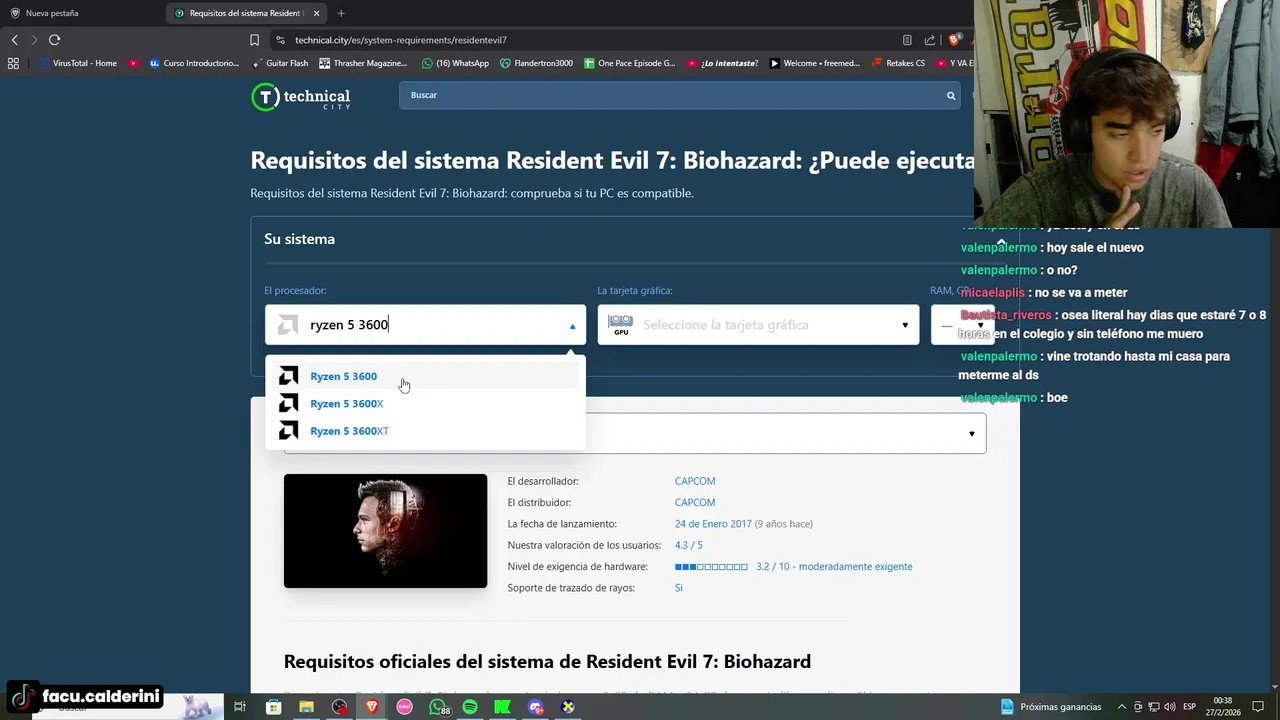Screen dimensions: 1280x720
Task: Open (16) WhatsApp bookmark
Action: [455, 63]
